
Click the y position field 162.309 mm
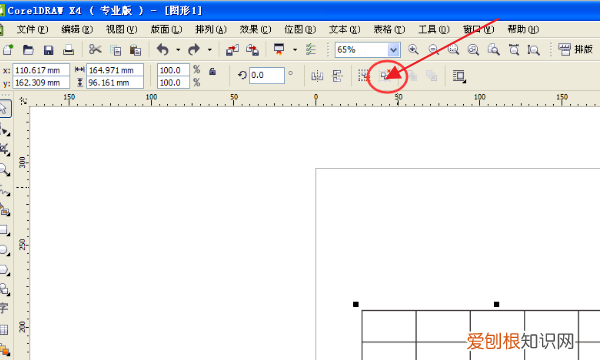click(41, 83)
